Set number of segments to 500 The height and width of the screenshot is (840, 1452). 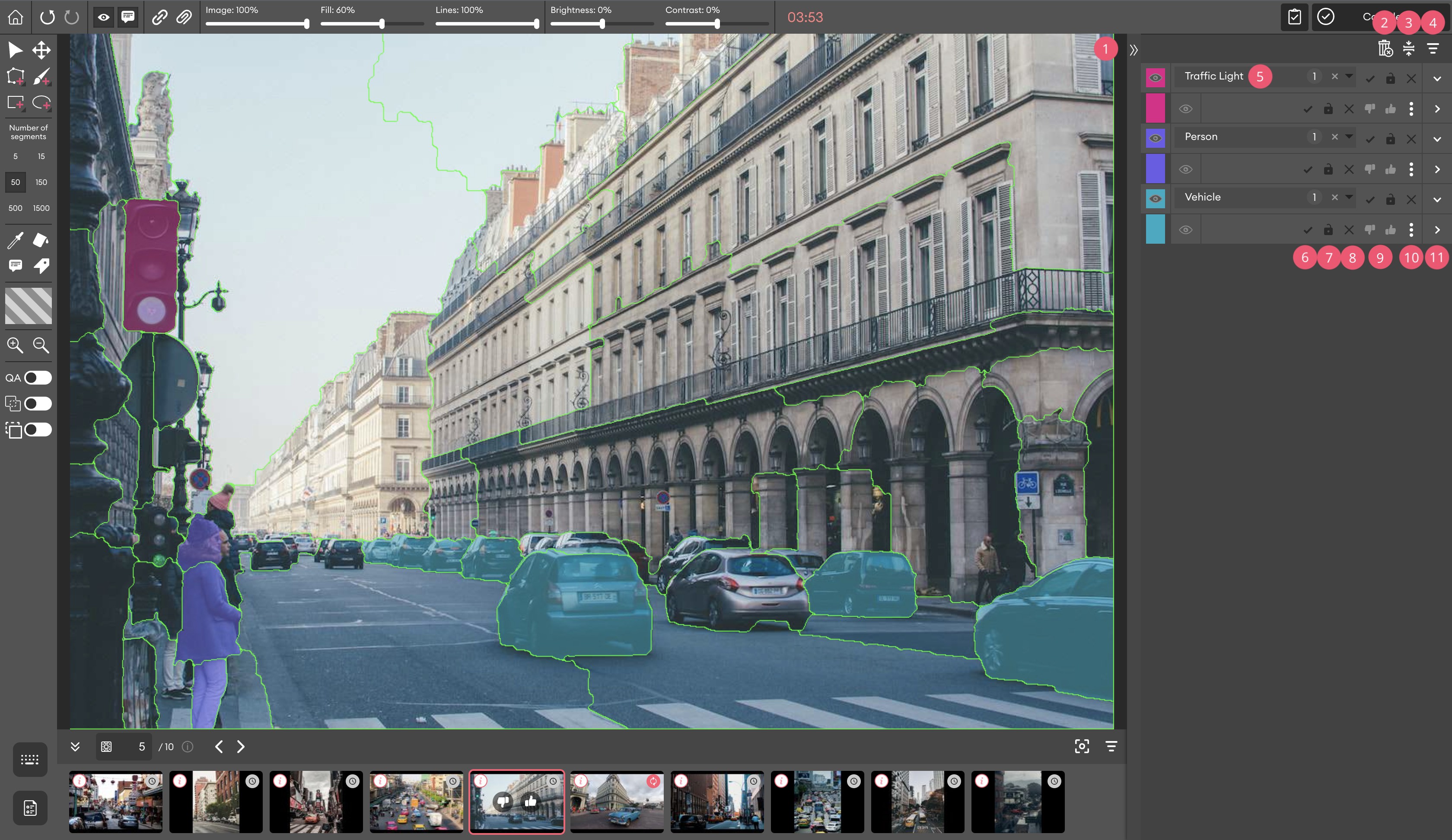(16, 208)
